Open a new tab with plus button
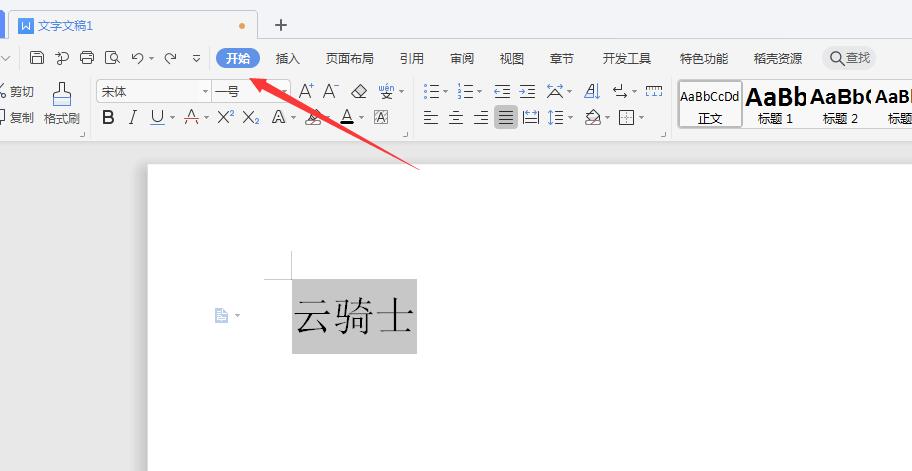 (x=281, y=25)
